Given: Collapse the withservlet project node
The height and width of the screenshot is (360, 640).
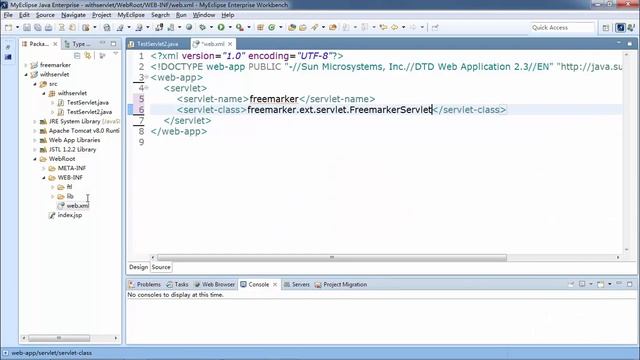Looking at the screenshot, I should point(26,74).
